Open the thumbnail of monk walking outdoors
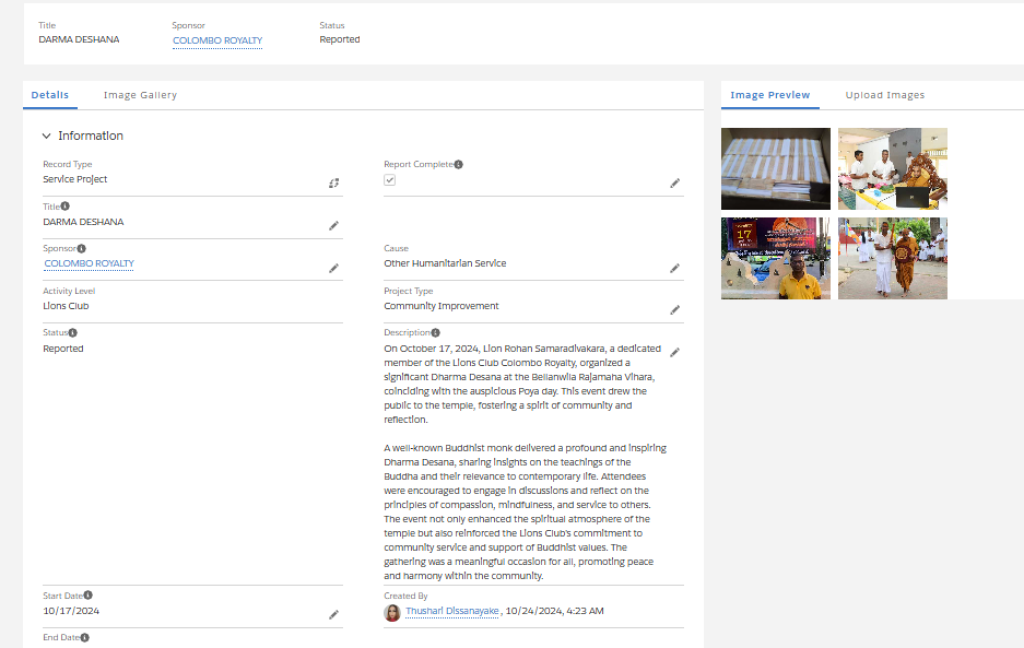 pos(893,259)
